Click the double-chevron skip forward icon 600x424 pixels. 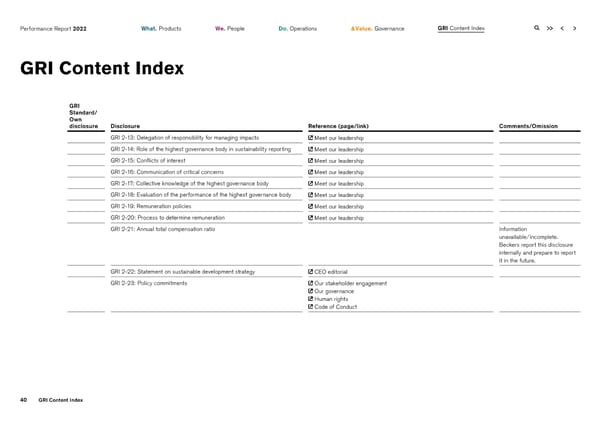click(549, 28)
